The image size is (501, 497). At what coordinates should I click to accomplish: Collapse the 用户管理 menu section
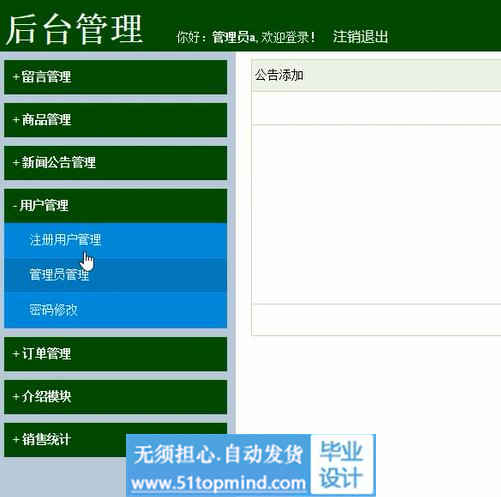point(115,206)
